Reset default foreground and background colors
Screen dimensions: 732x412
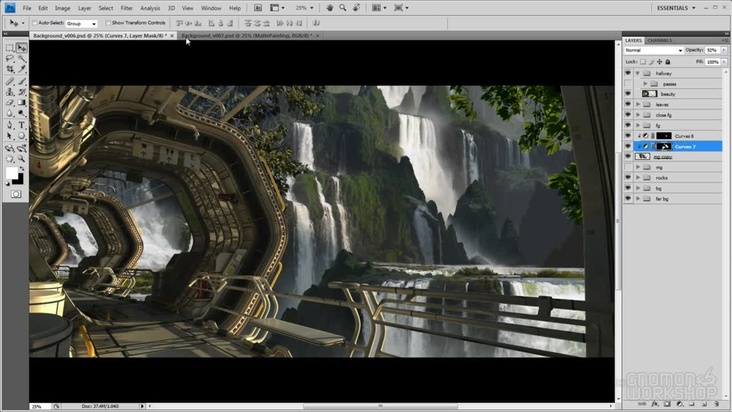(7, 183)
